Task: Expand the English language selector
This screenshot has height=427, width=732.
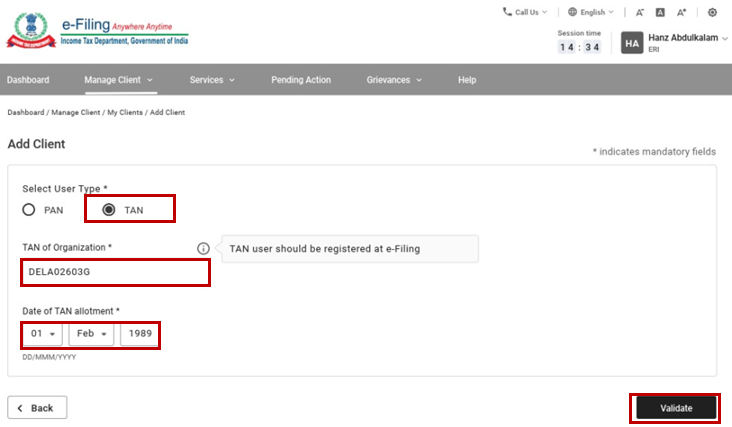Action: 591,13
